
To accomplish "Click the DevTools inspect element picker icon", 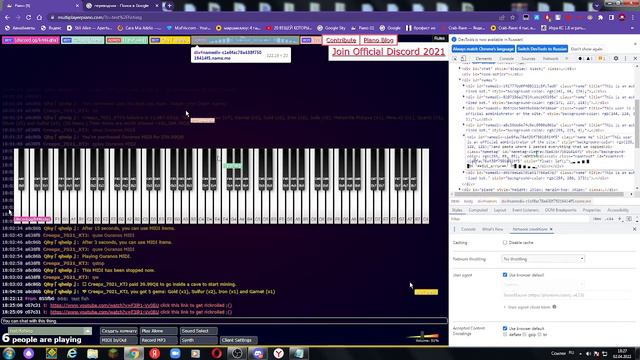I will pos(455,59).
